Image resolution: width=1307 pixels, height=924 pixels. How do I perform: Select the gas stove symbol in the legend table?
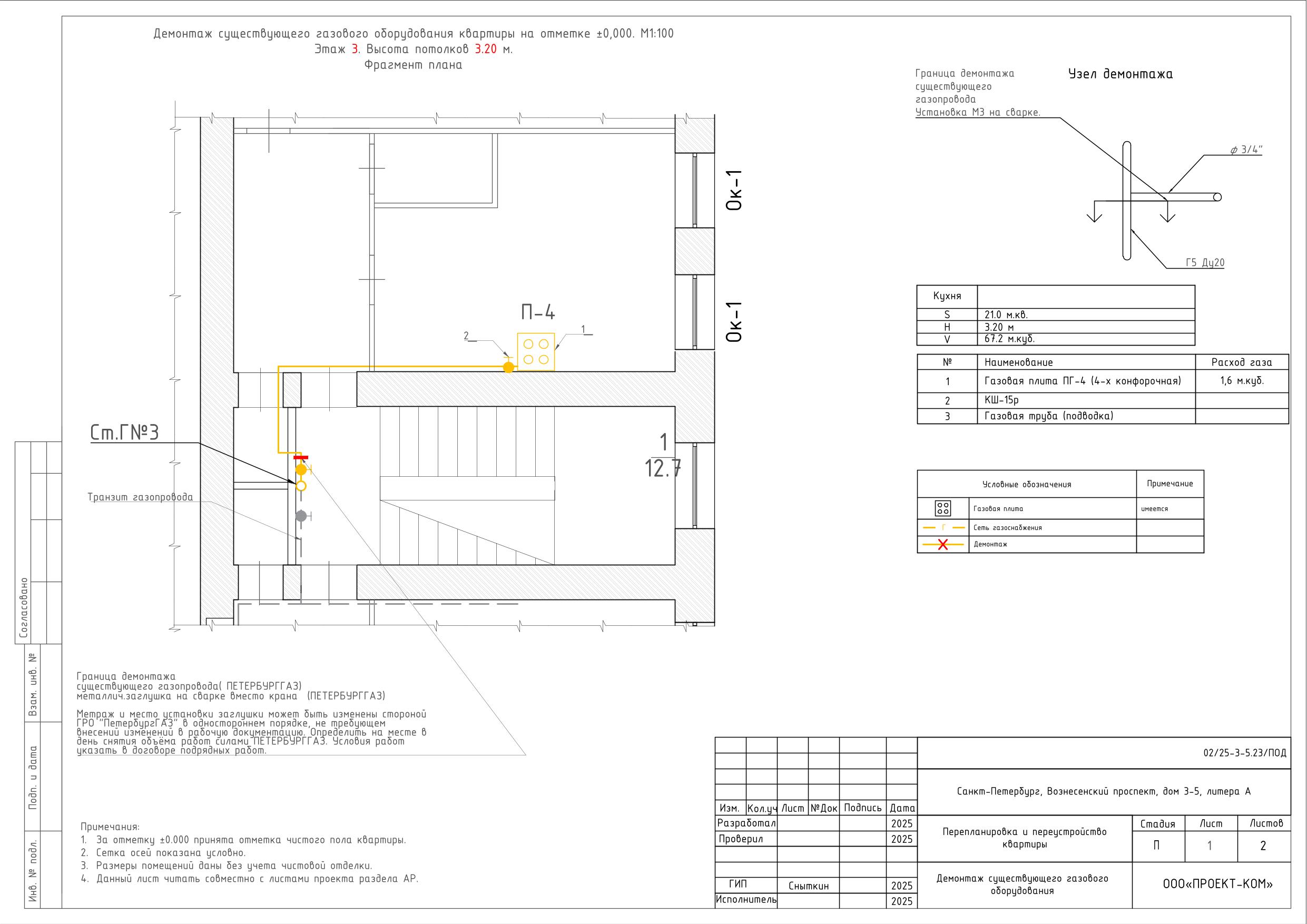(x=942, y=508)
